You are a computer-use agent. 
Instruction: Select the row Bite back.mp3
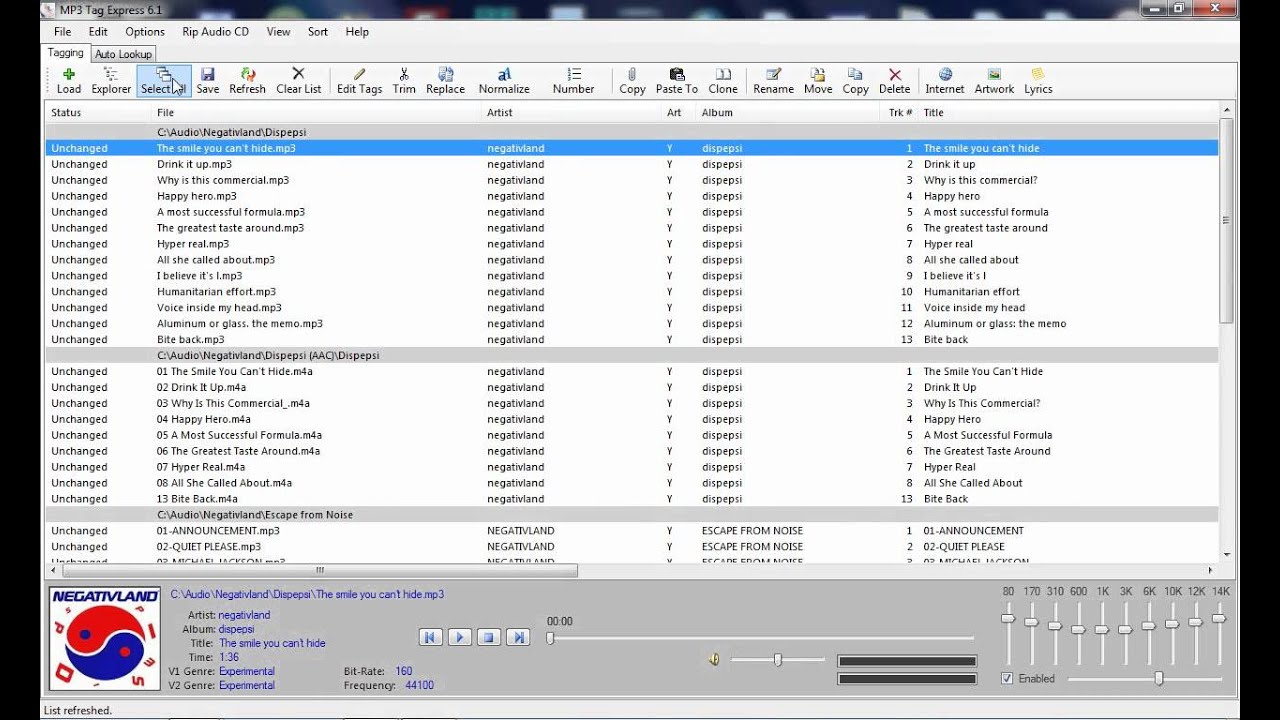point(632,340)
